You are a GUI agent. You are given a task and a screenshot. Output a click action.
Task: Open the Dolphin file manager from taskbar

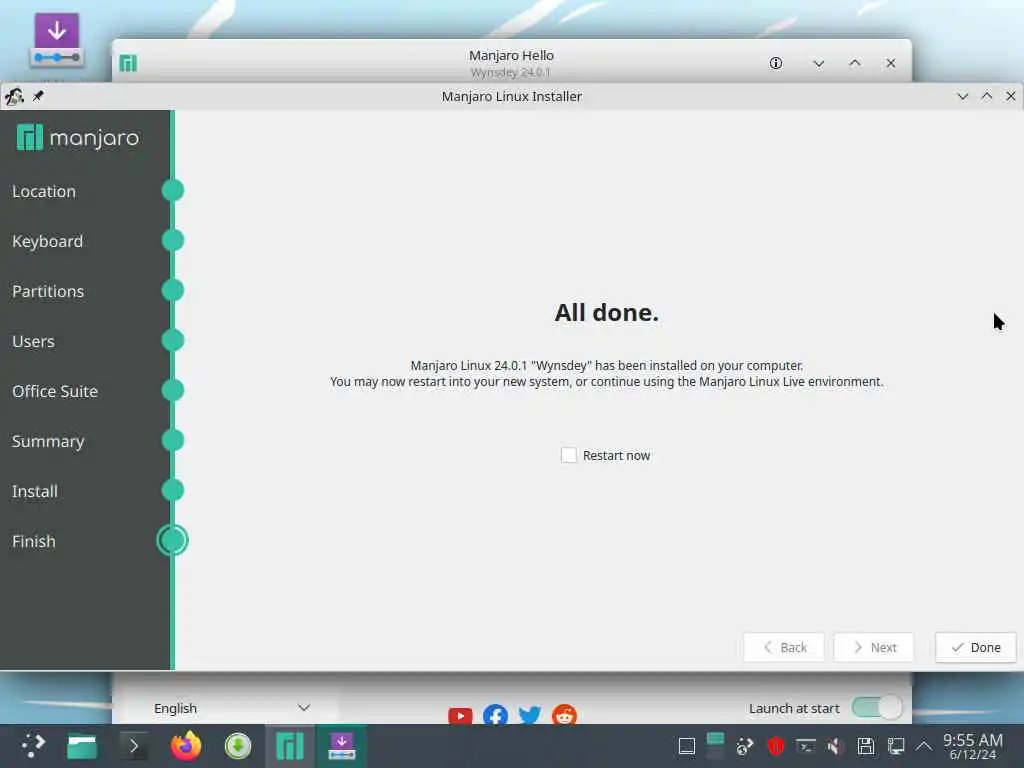(82, 746)
